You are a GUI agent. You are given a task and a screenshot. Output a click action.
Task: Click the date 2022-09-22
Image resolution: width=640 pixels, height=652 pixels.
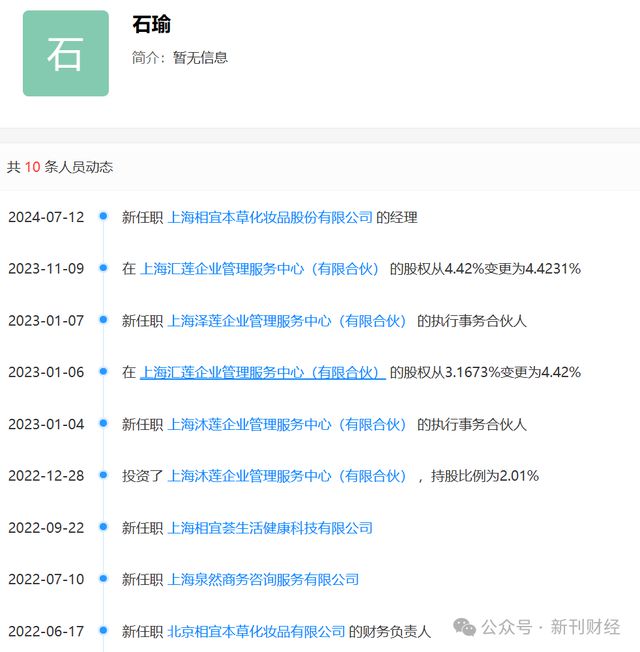46,528
